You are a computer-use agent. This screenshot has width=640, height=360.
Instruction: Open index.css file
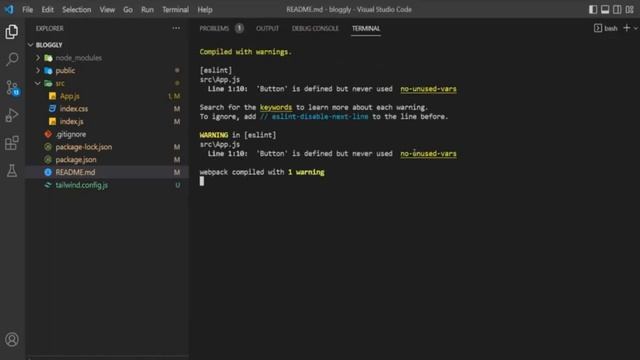click(x=108, y=109)
